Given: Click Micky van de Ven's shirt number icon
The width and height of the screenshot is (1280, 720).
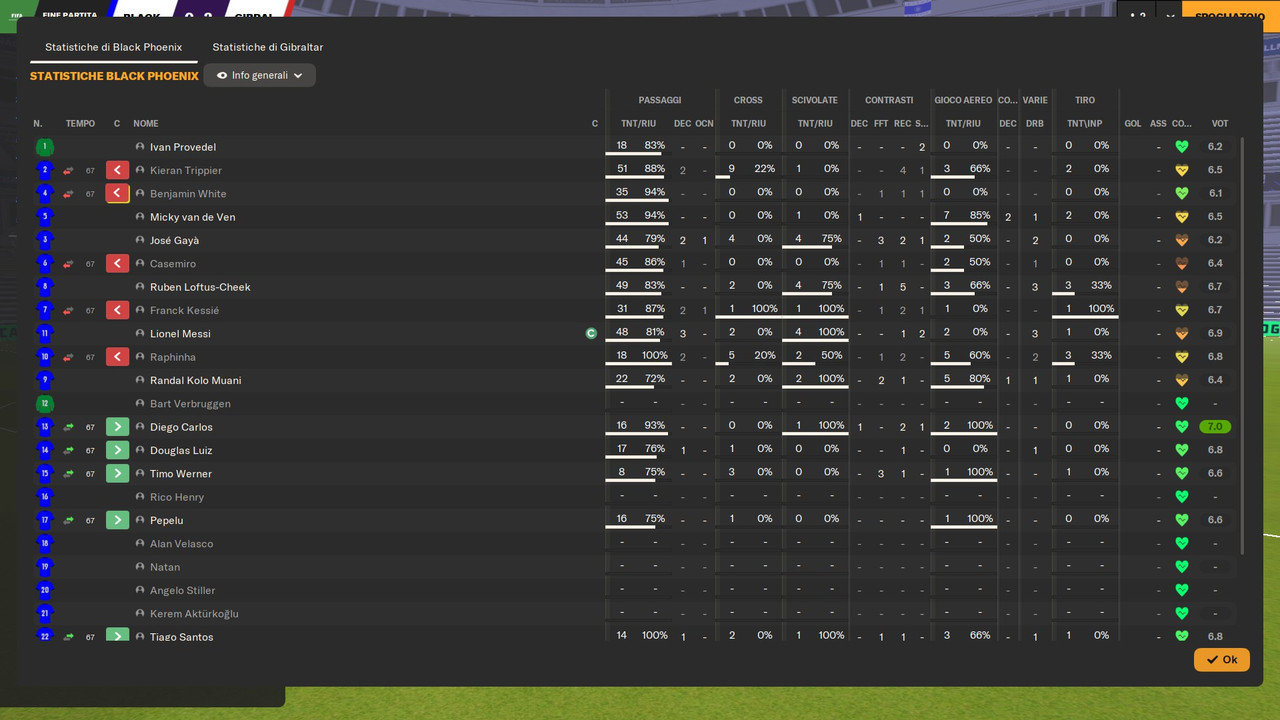Looking at the screenshot, I should pyautogui.click(x=44, y=217).
